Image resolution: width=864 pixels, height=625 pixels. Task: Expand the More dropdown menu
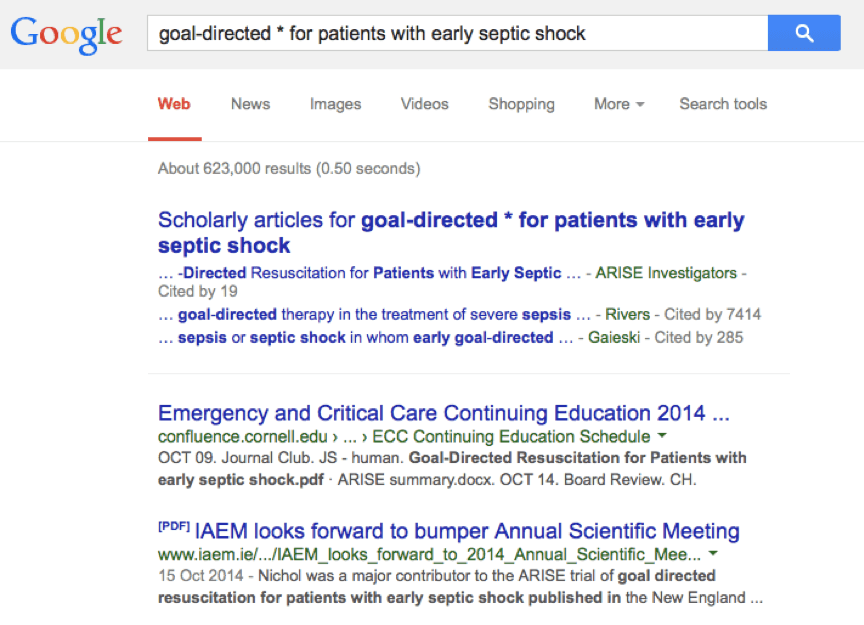coord(619,104)
